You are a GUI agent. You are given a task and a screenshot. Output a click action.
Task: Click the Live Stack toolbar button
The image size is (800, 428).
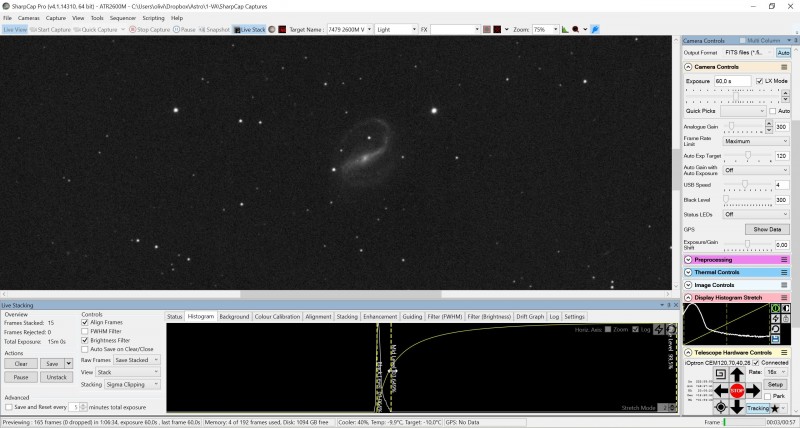click(249, 30)
